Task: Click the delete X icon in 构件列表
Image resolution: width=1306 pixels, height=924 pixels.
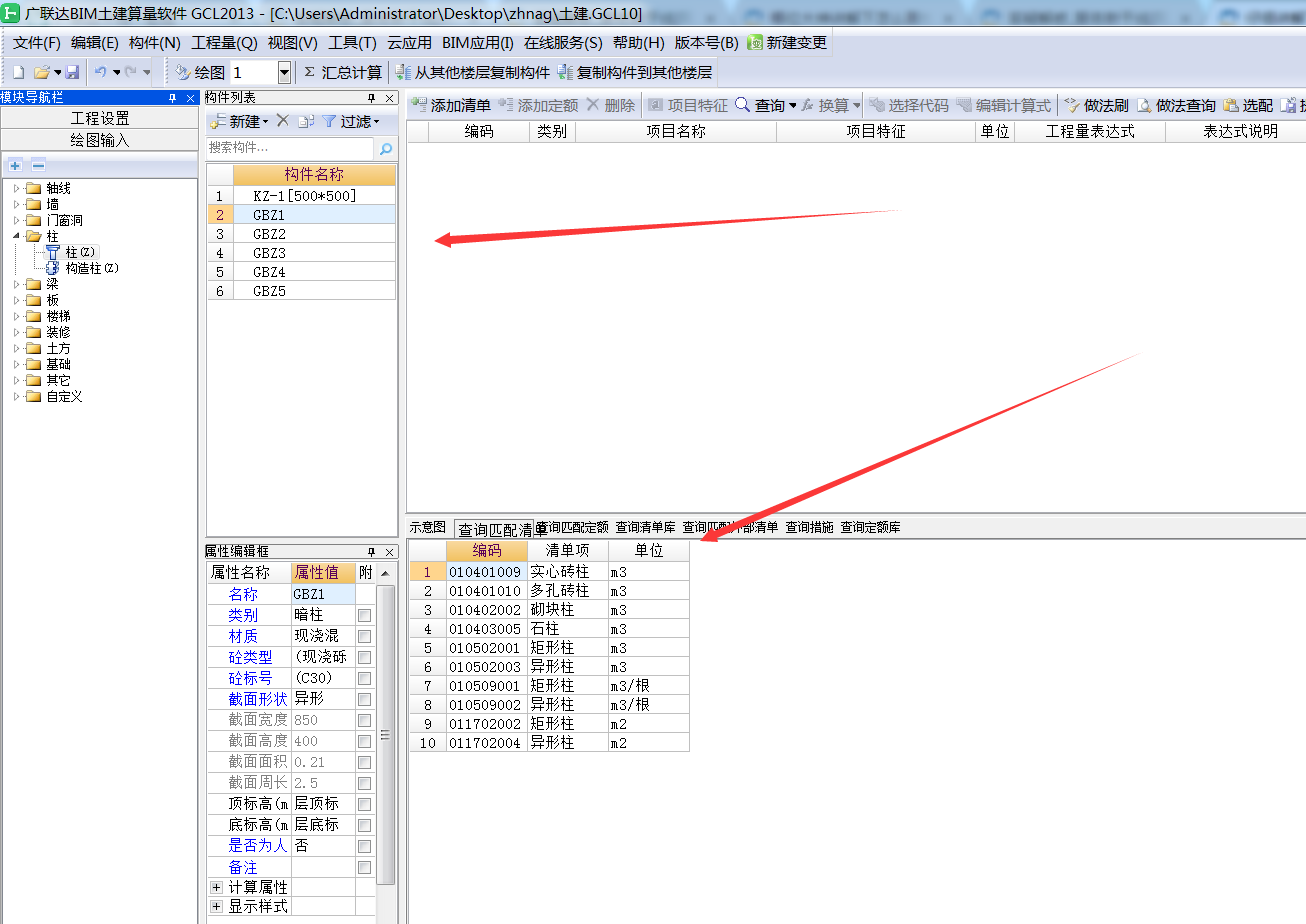Action: (283, 121)
